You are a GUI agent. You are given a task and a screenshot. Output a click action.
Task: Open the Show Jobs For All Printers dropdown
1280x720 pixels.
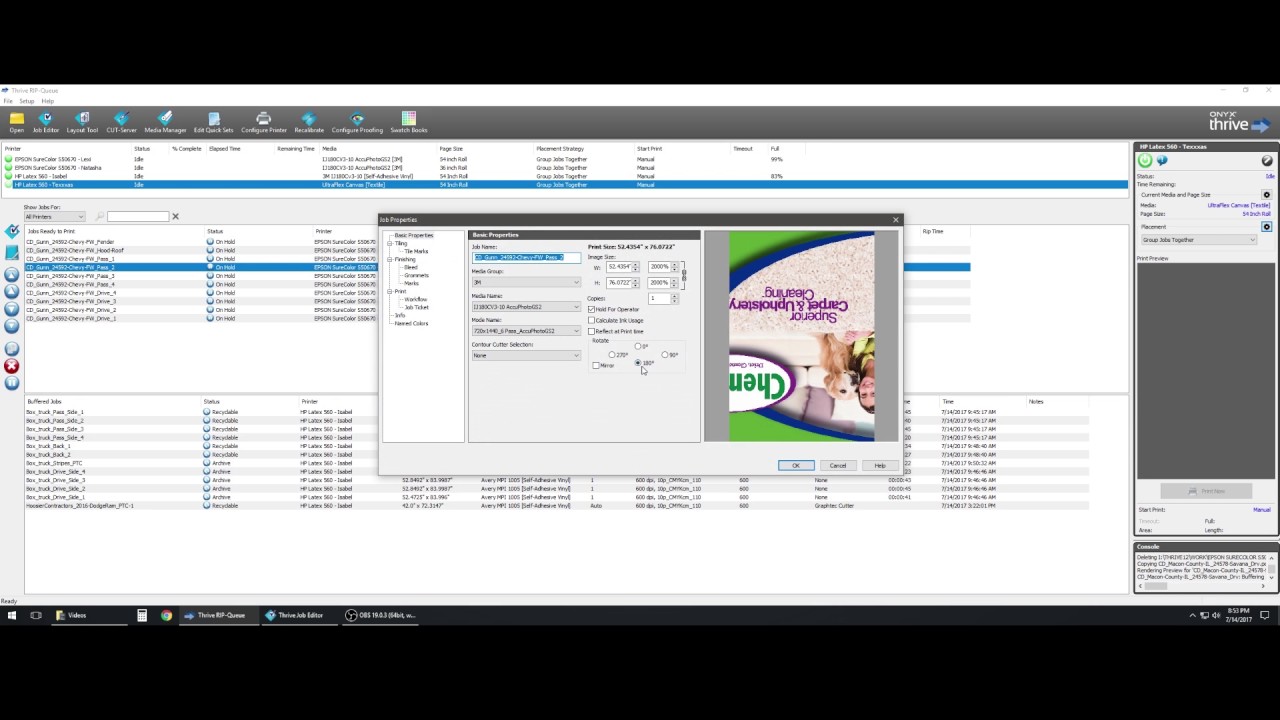[x=55, y=216]
